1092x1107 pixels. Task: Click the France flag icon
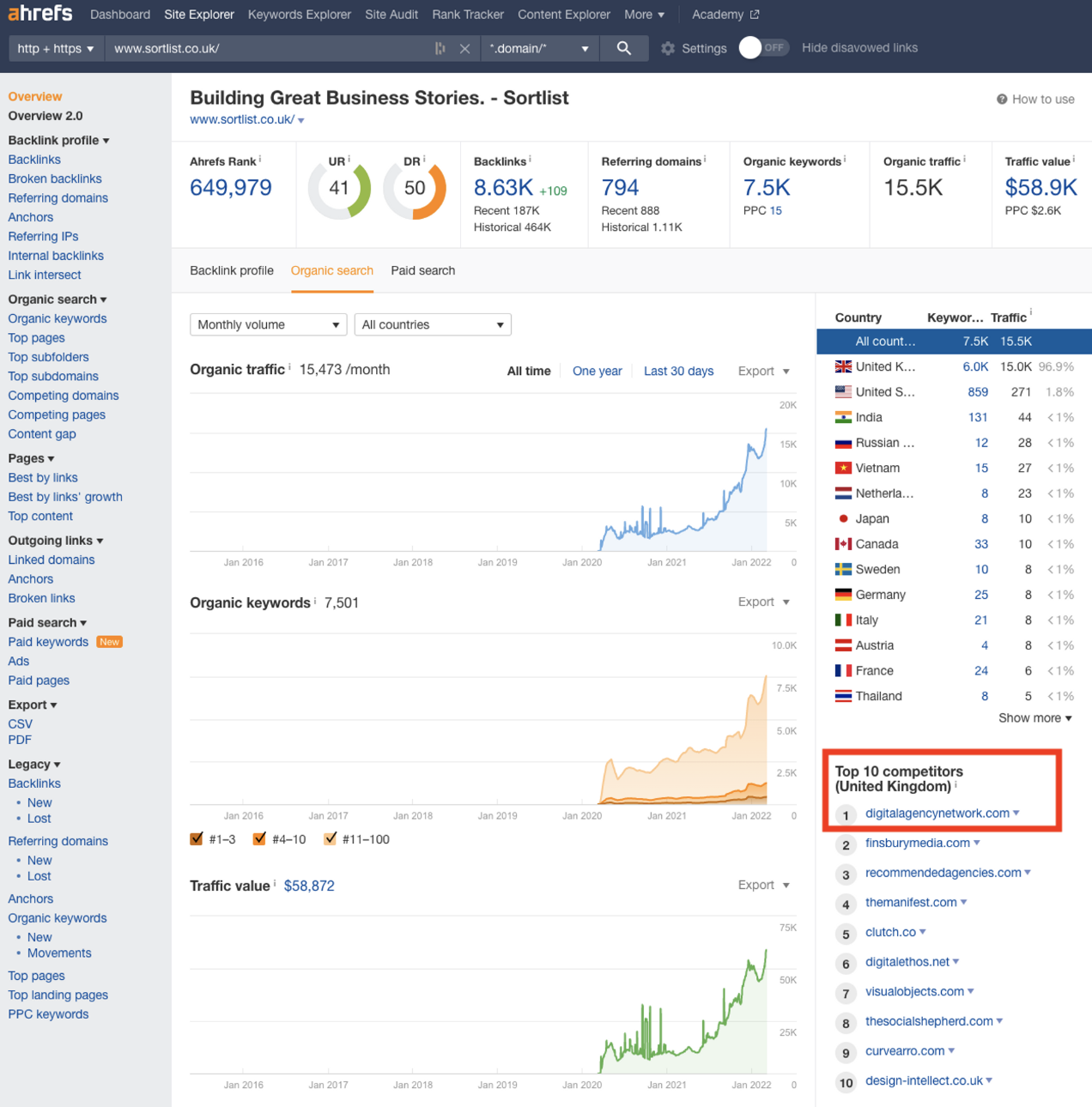843,671
